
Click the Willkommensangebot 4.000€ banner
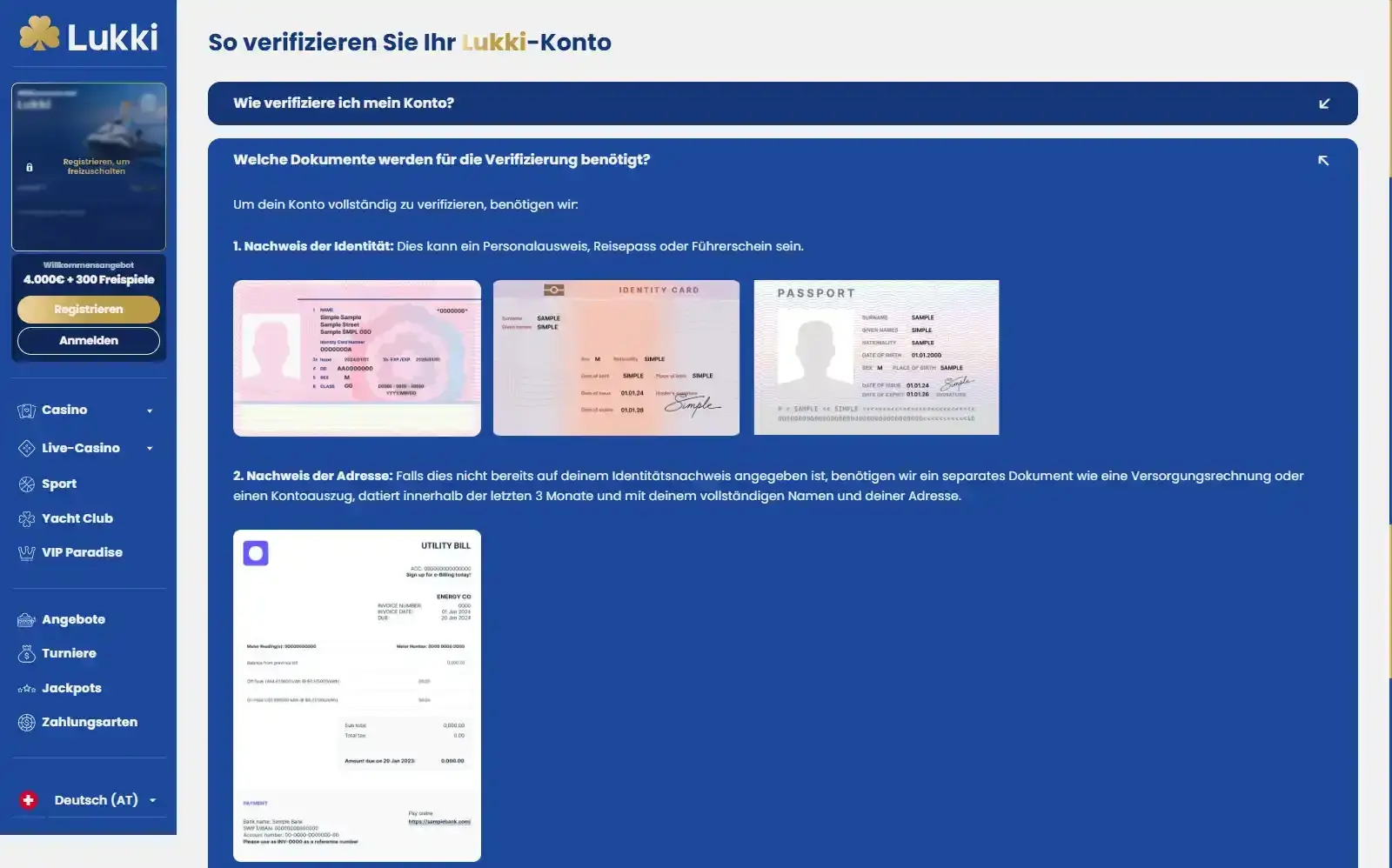click(89, 273)
